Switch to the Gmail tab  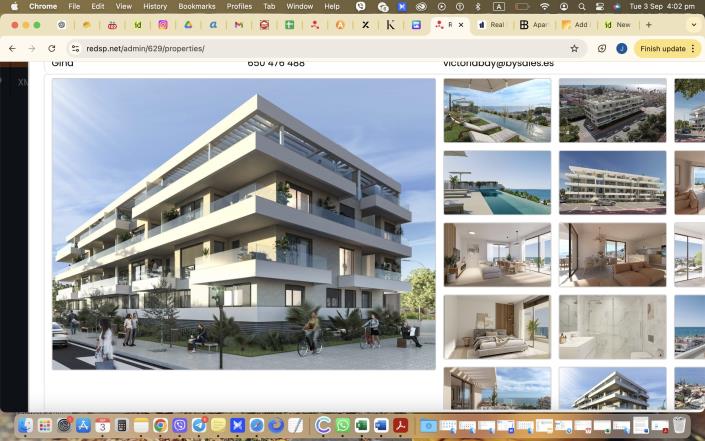(238, 24)
